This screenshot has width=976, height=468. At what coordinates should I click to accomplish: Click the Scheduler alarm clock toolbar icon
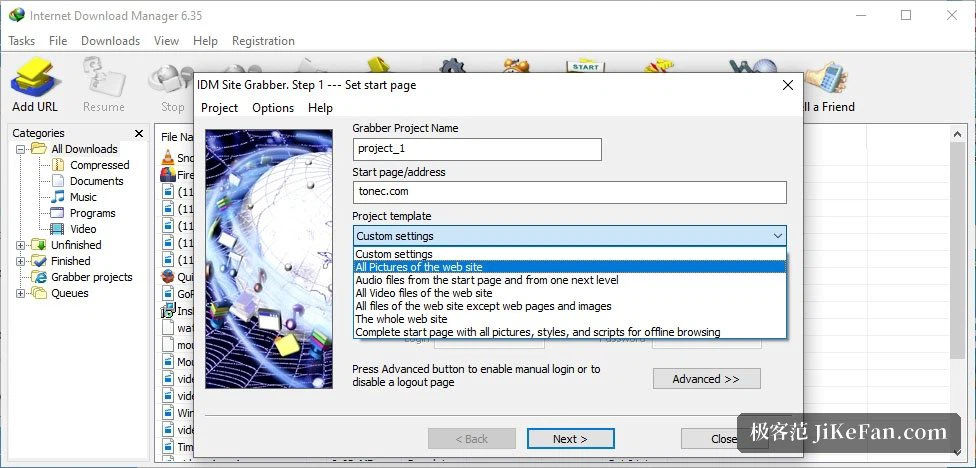[515, 65]
